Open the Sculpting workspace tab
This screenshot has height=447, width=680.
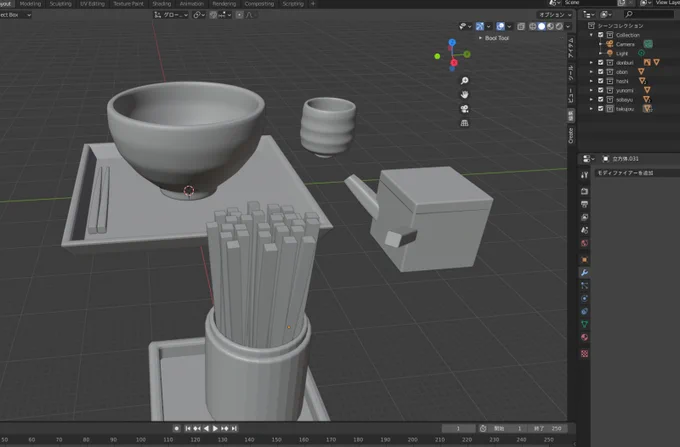(60, 3)
